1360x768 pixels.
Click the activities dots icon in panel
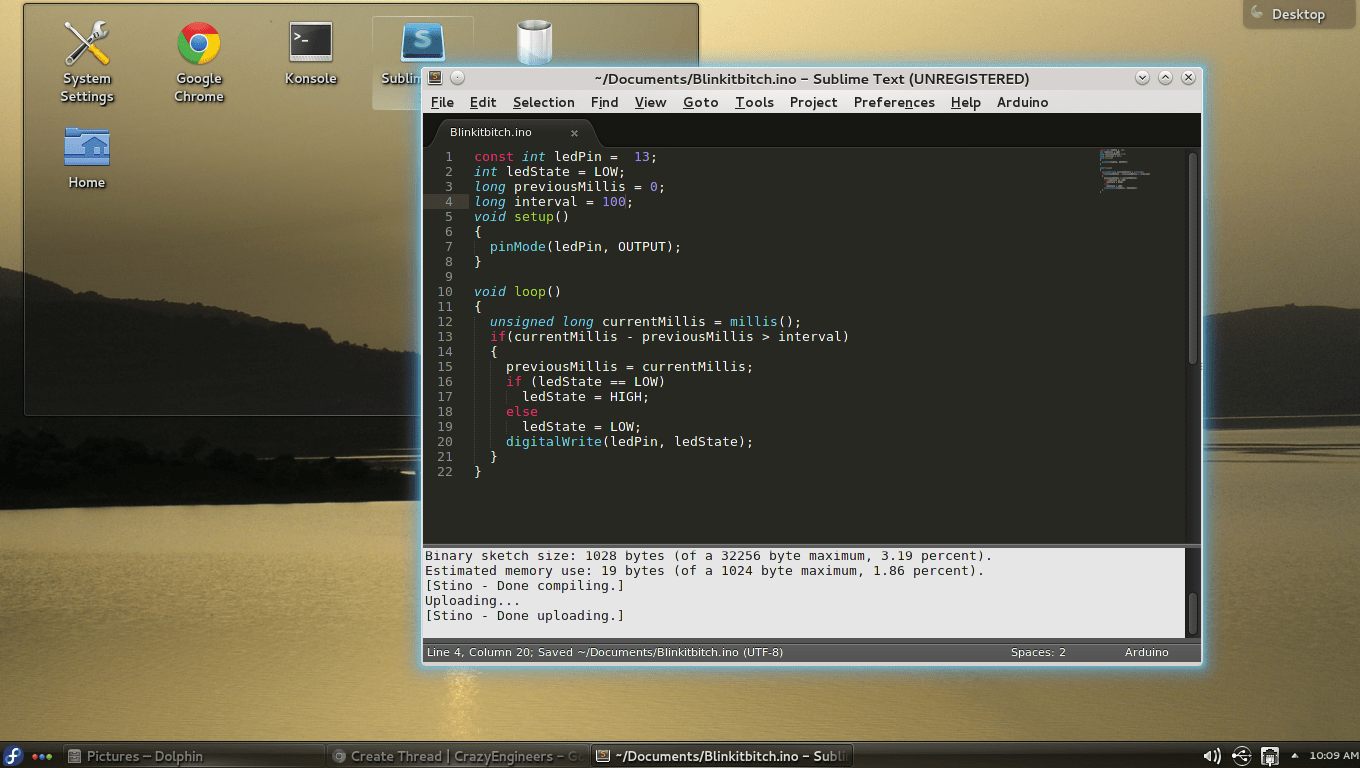coord(42,756)
